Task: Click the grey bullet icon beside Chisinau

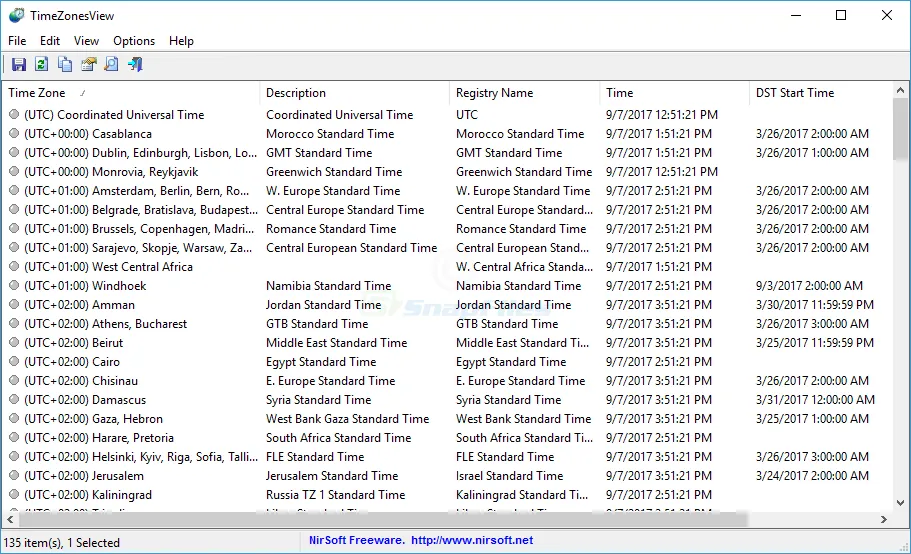Action: click(15, 380)
